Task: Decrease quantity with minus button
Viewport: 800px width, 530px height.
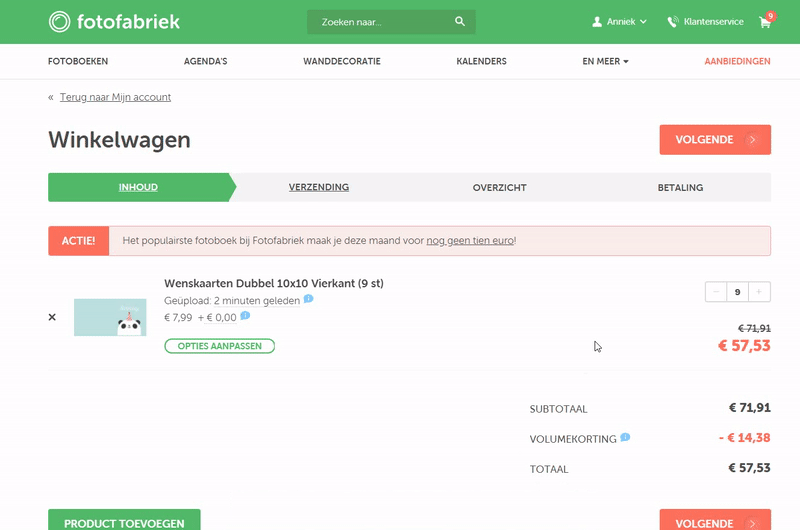Action: coord(715,292)
